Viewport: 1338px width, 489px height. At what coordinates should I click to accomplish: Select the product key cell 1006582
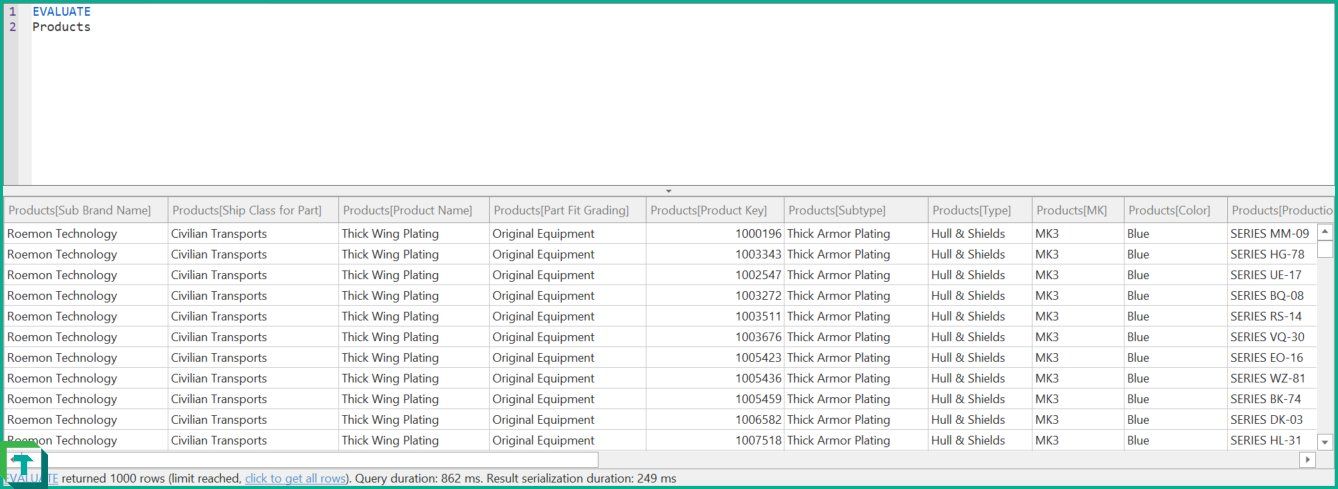[715, 420]
